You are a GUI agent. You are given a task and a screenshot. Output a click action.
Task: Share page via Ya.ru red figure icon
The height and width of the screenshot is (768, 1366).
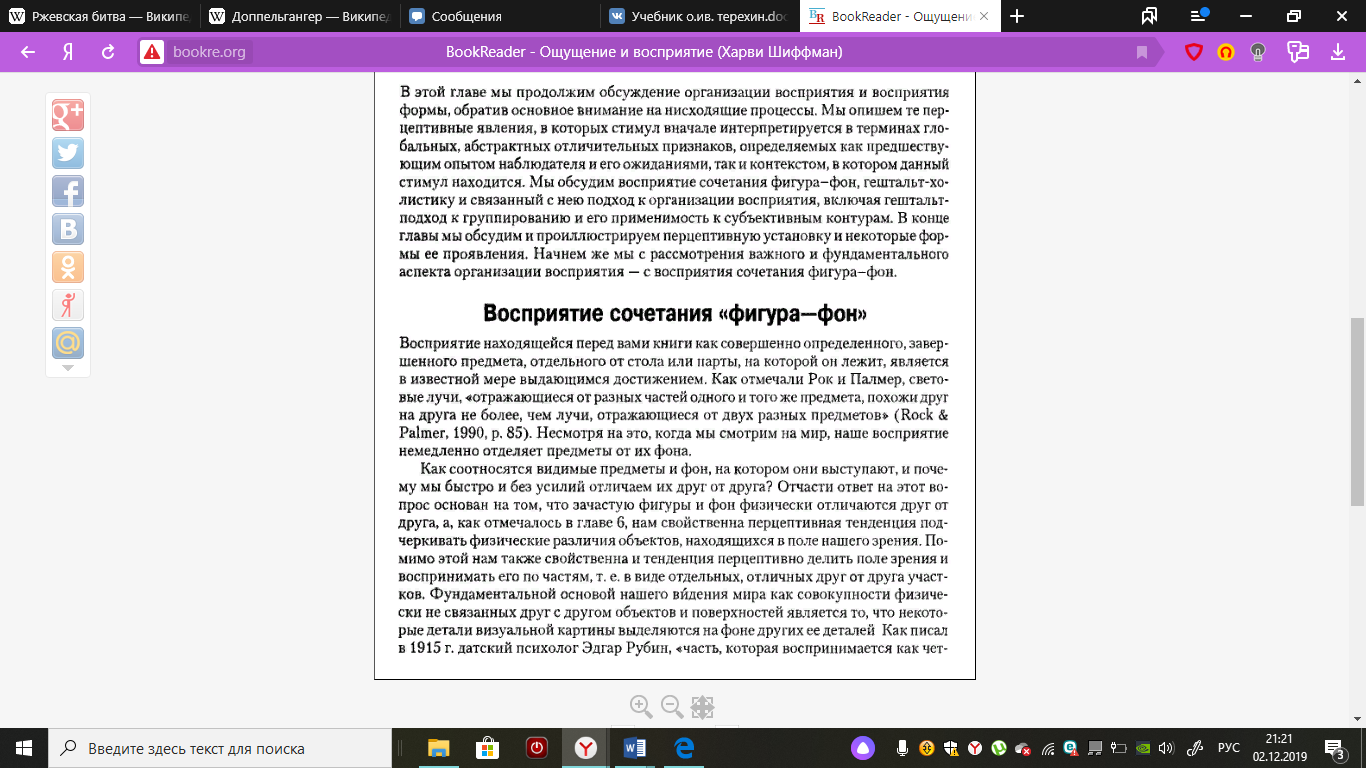pyautogui.click(x=68, y=305)
